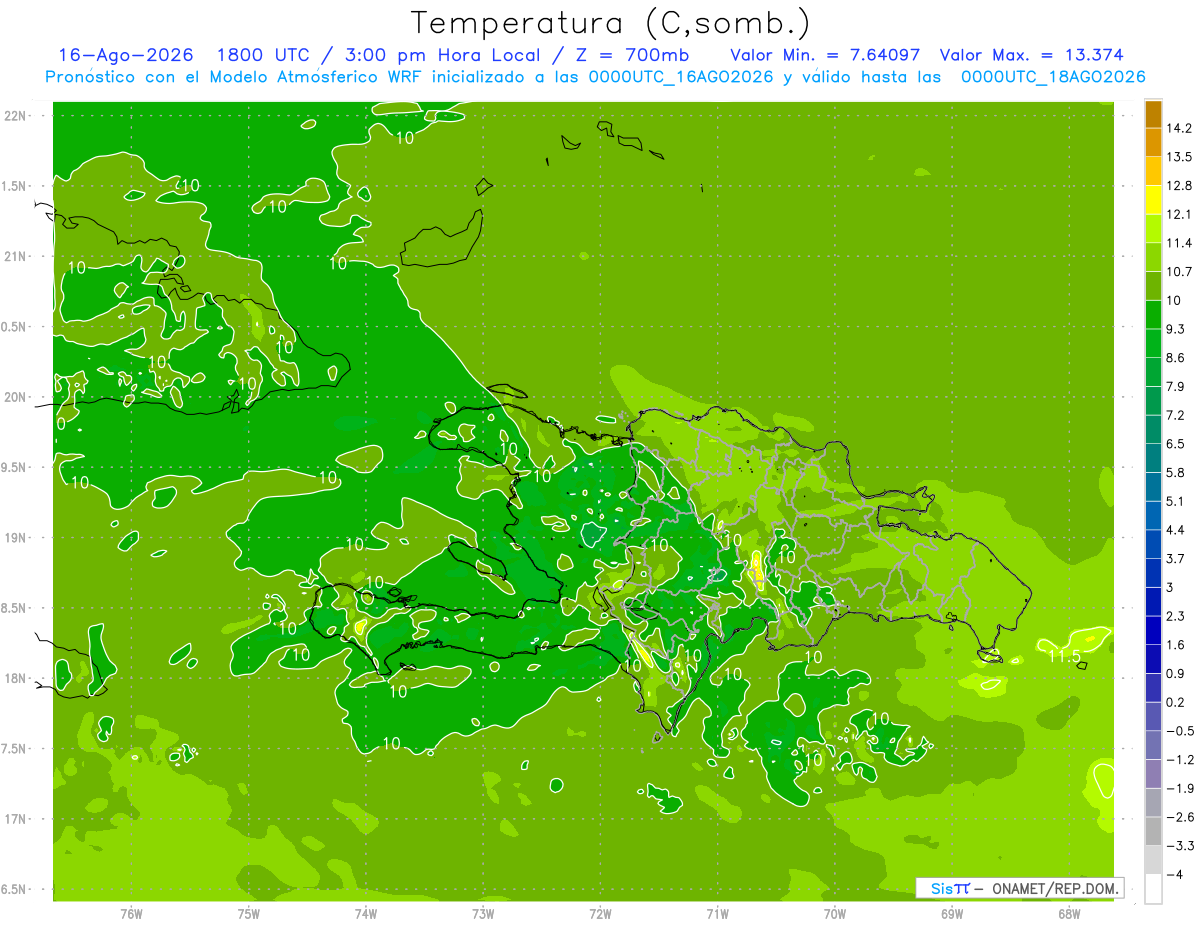Click the title "Temperatura (C,somb.)"
The height and width of the screenshot is (927, 1200).
(611, 24)
